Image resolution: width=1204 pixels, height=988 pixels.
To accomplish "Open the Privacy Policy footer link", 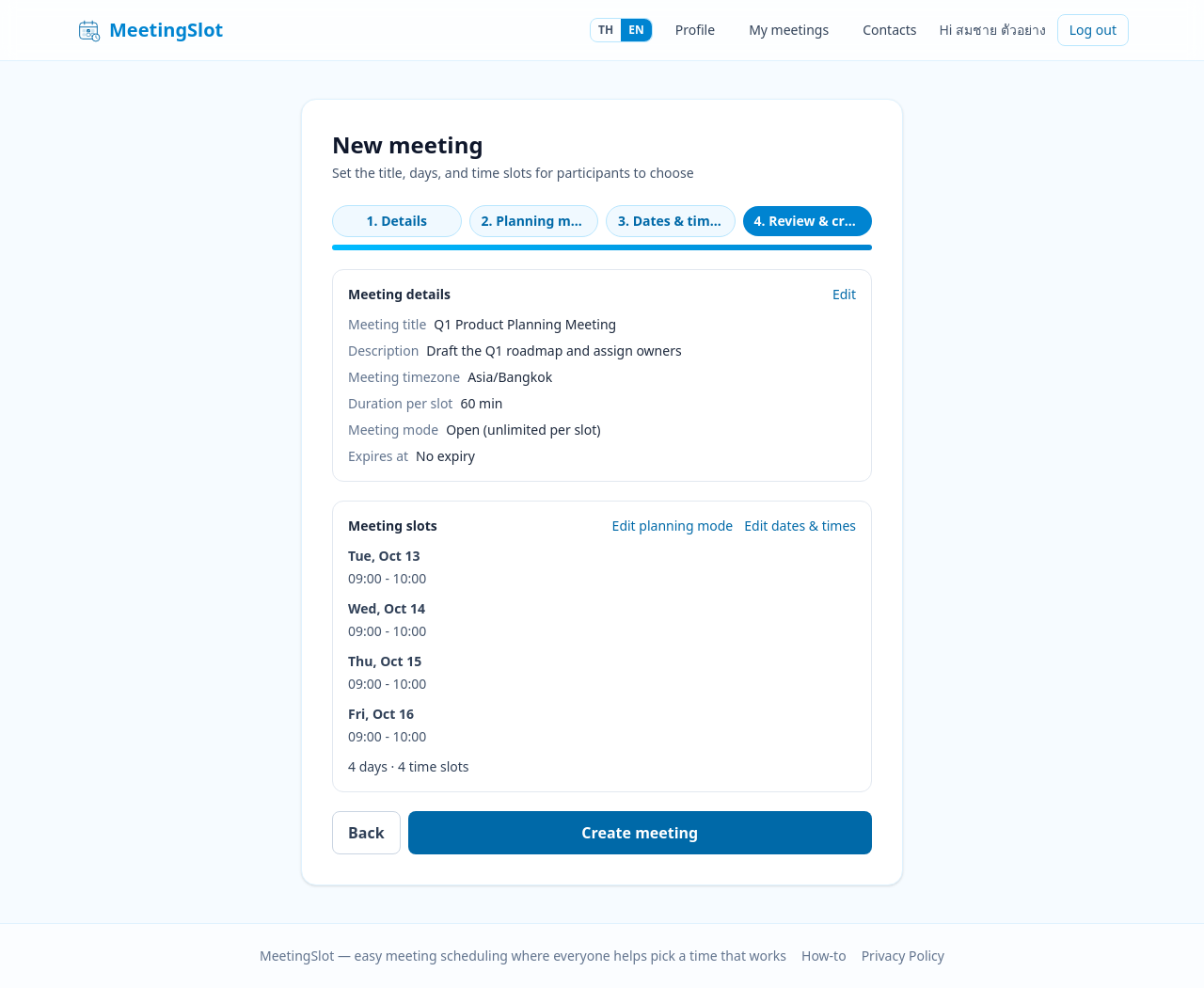I will [903, 956].
